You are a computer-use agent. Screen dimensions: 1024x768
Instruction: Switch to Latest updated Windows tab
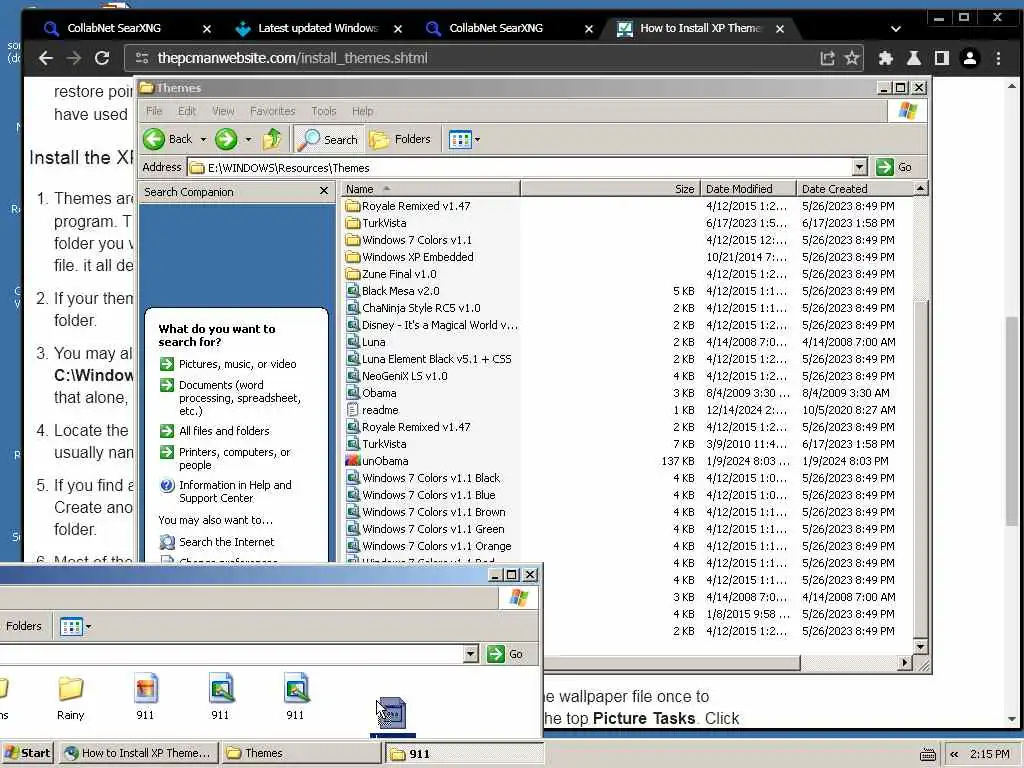pyautogui.click(x=317, y=28)
